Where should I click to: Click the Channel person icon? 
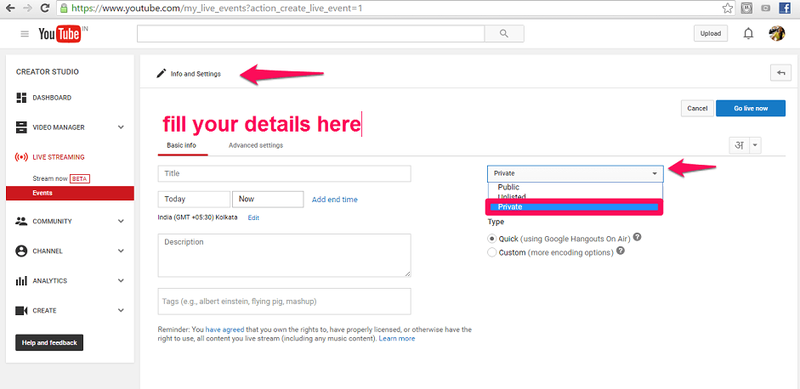[x=21, y=251]
